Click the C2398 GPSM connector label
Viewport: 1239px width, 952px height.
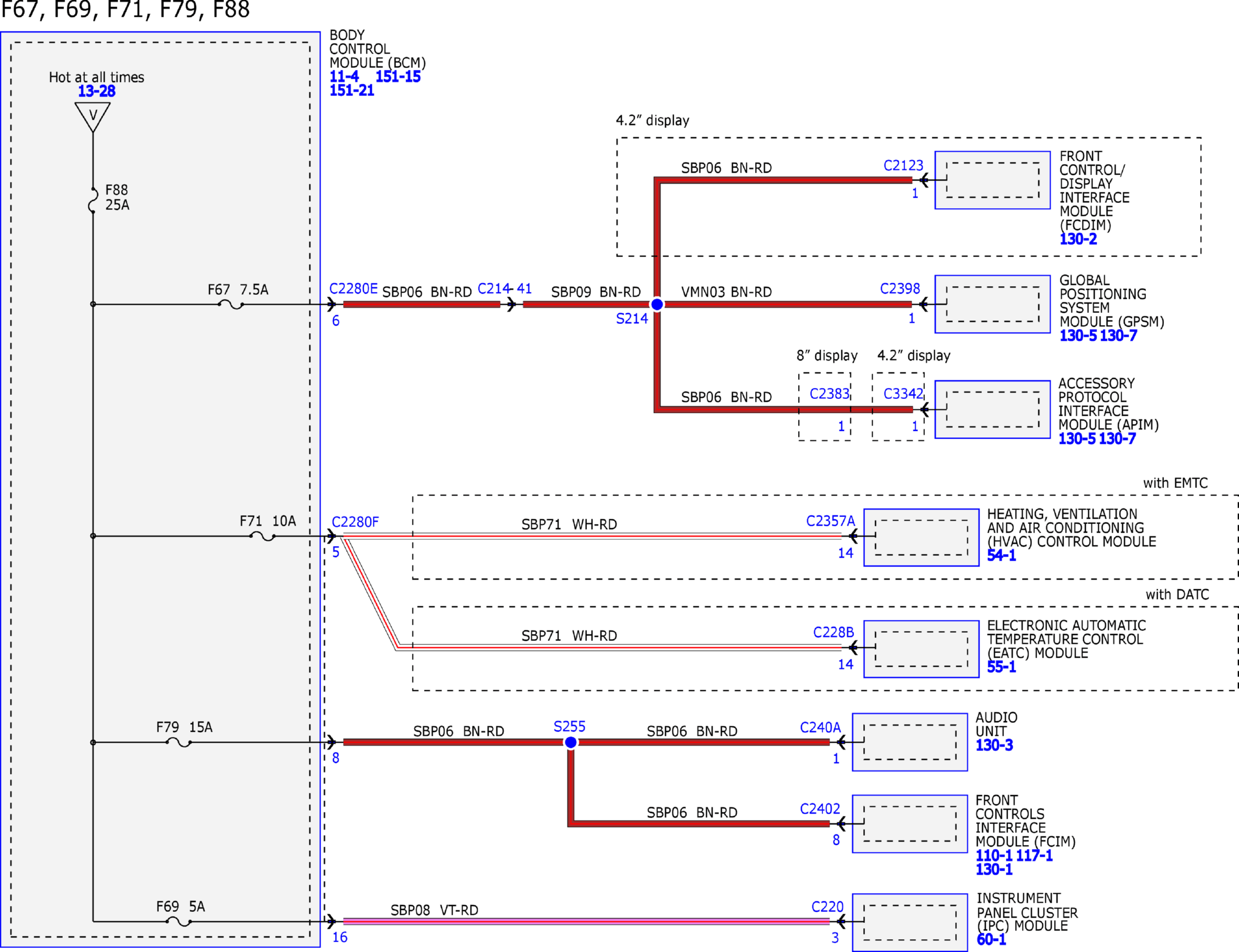coord(900,288)
